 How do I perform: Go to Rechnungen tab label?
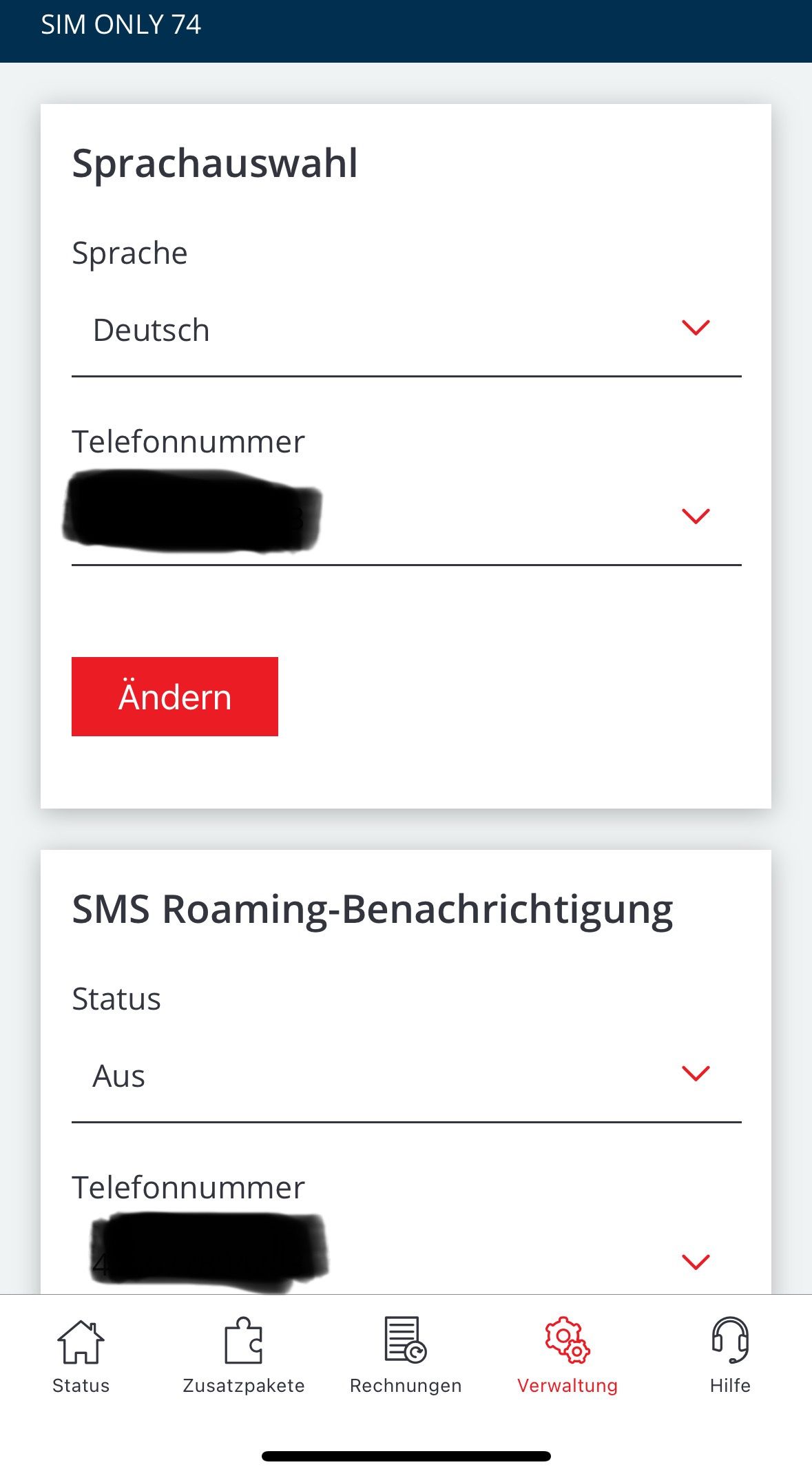click(x=405, y=1386)
